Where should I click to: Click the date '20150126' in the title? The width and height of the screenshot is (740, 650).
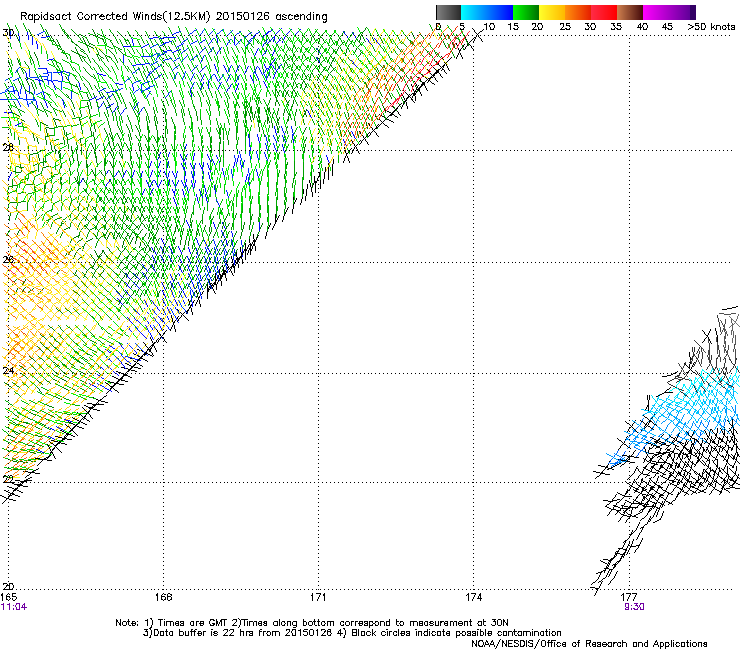point(243,17)
